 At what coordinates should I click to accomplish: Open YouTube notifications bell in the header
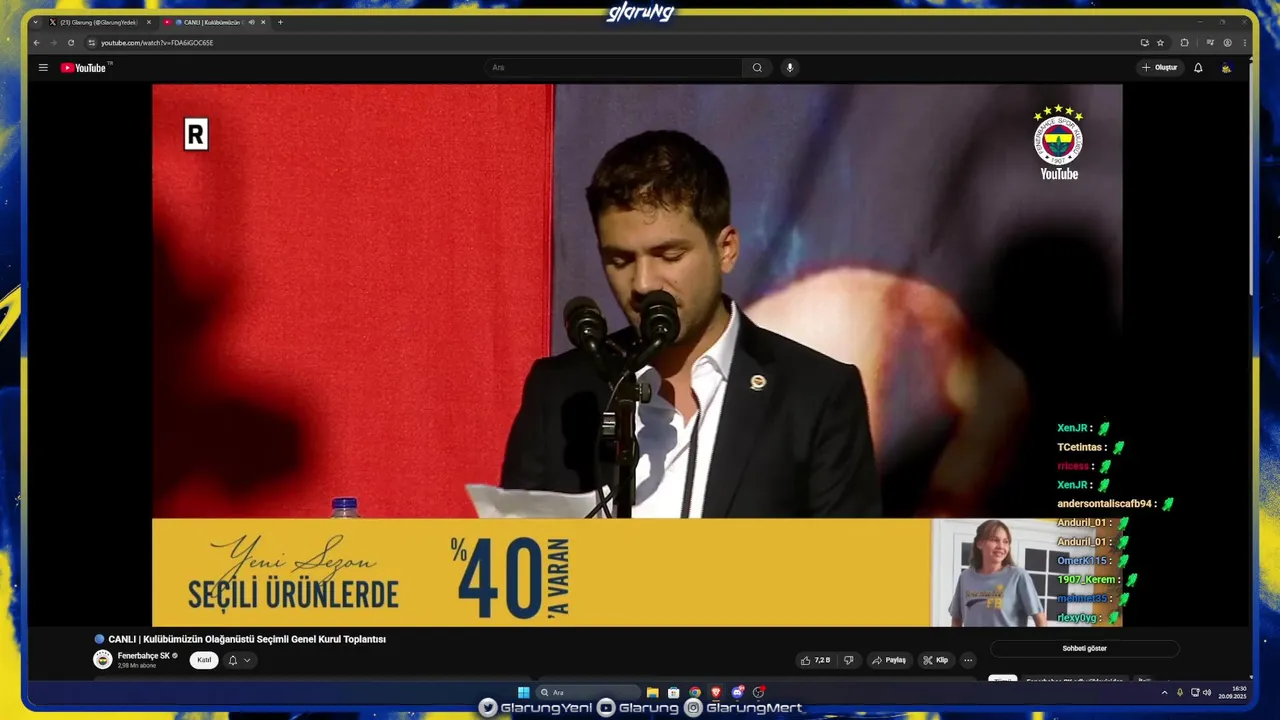click(x=1198, y=68)
